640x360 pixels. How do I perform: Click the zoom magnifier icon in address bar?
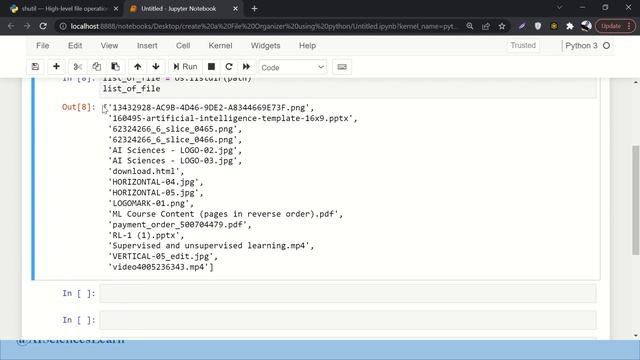tap(470, 26)
